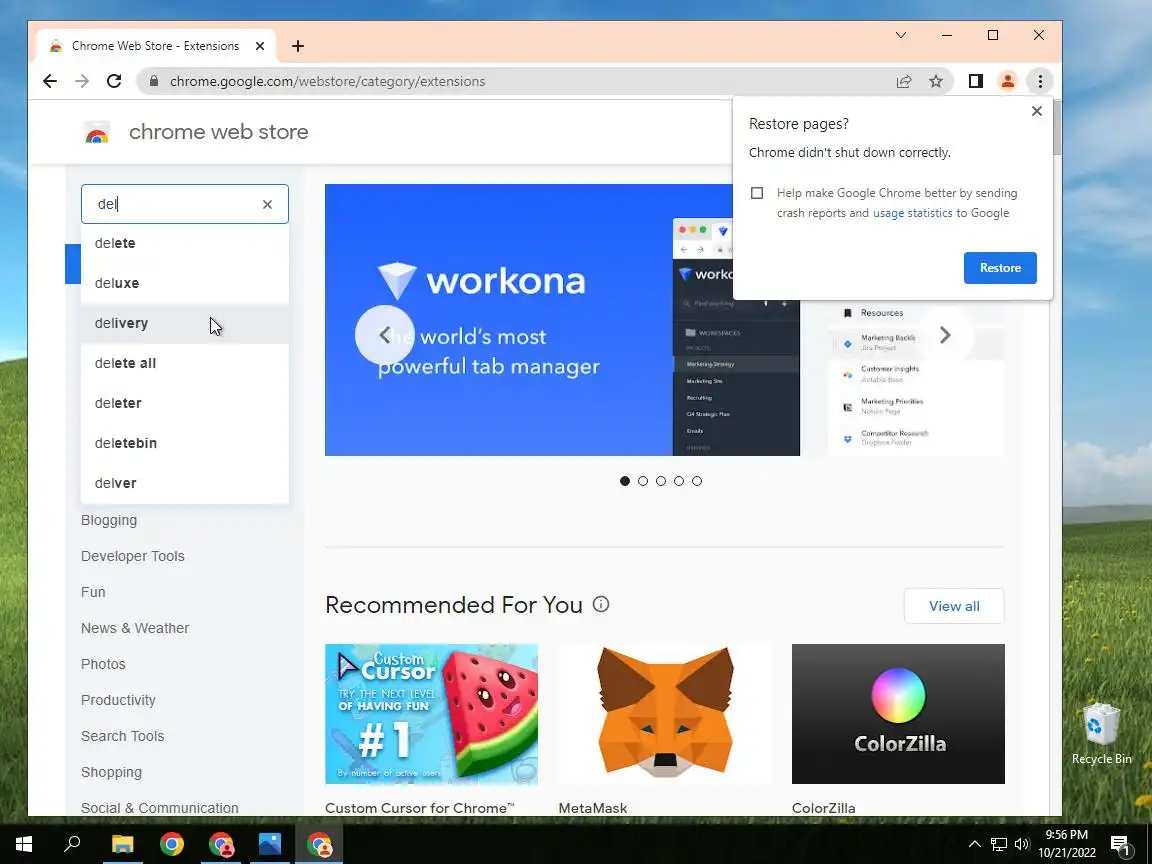Enable sending crash reports checkbox
1152x864 pixels.
[x=757, y=193]
